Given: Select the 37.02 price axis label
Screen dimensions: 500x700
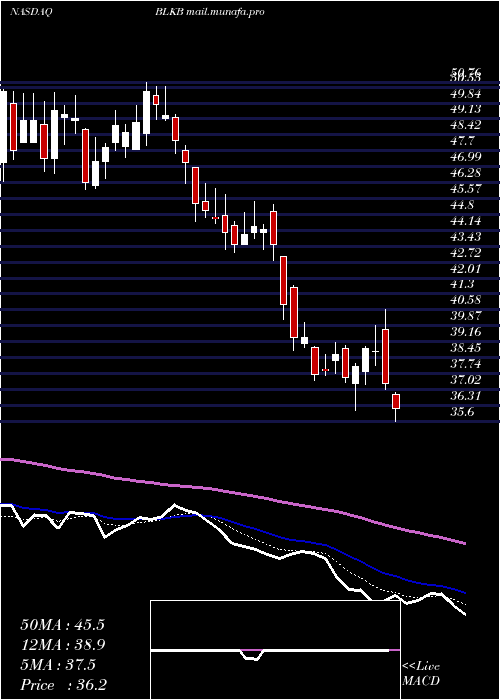Looking at the screenshot, I should point(465,379).
